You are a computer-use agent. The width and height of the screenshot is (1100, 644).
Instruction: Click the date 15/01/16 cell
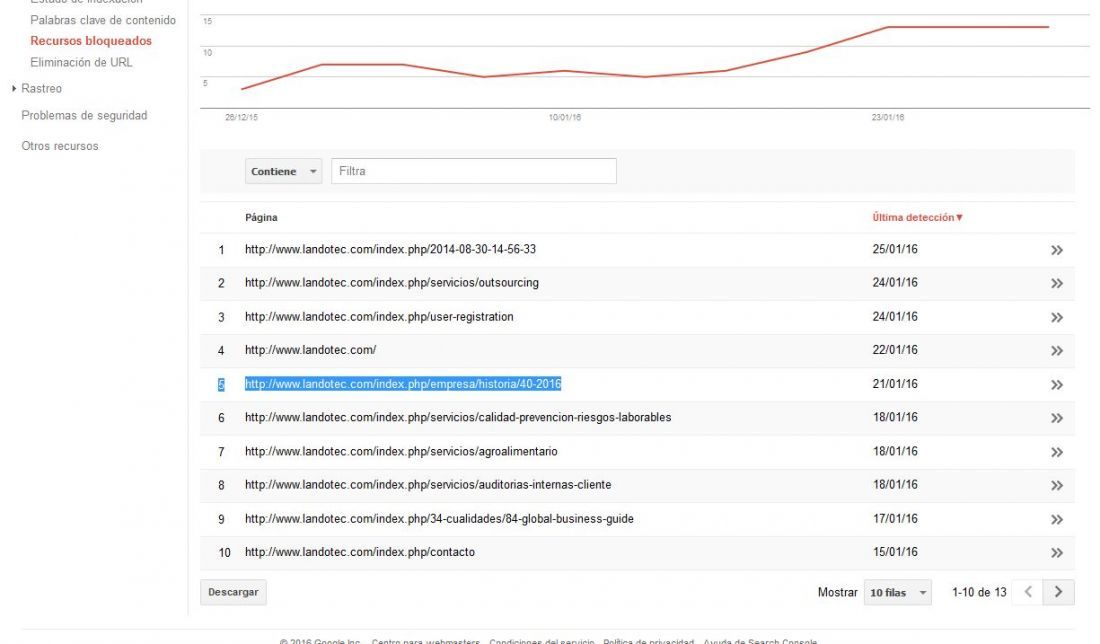[894, 552]
